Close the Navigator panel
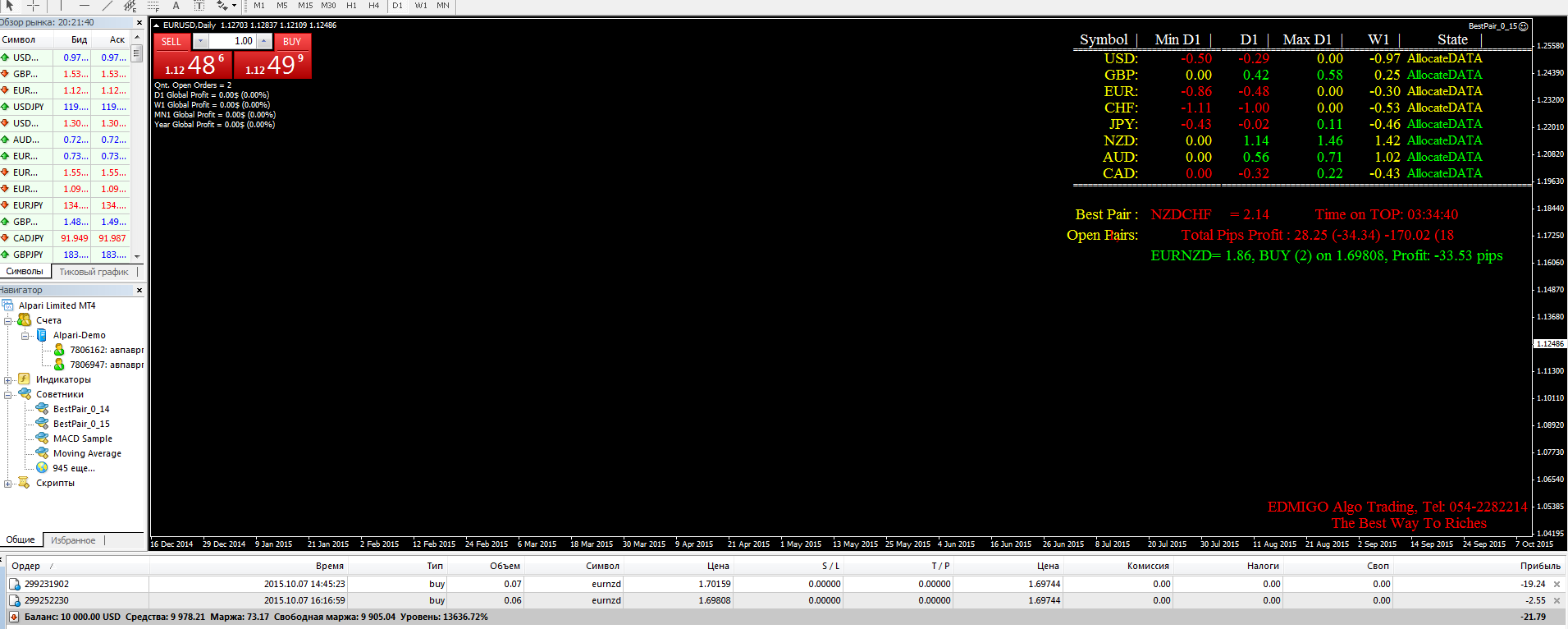 click(x=139, y=290)
